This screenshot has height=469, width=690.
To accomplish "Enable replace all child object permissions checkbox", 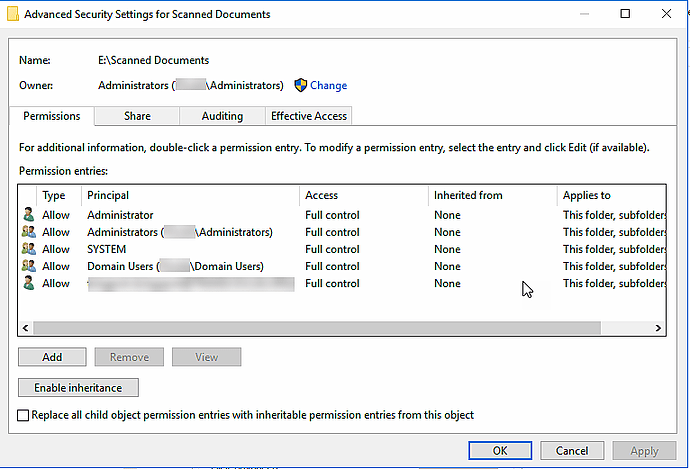I will [x=24, y=415].
